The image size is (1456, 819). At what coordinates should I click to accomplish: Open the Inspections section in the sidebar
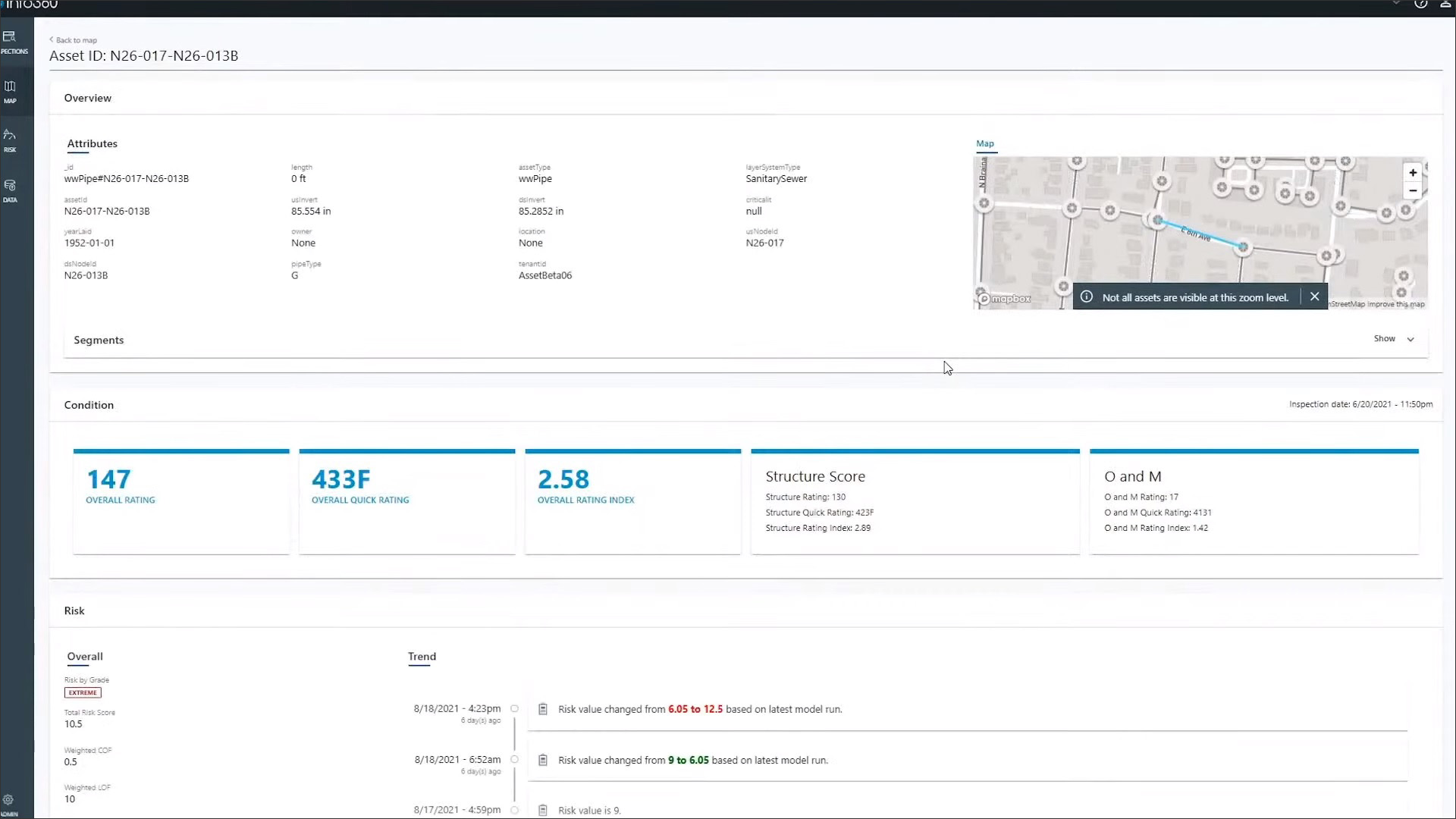click(13, 42)
